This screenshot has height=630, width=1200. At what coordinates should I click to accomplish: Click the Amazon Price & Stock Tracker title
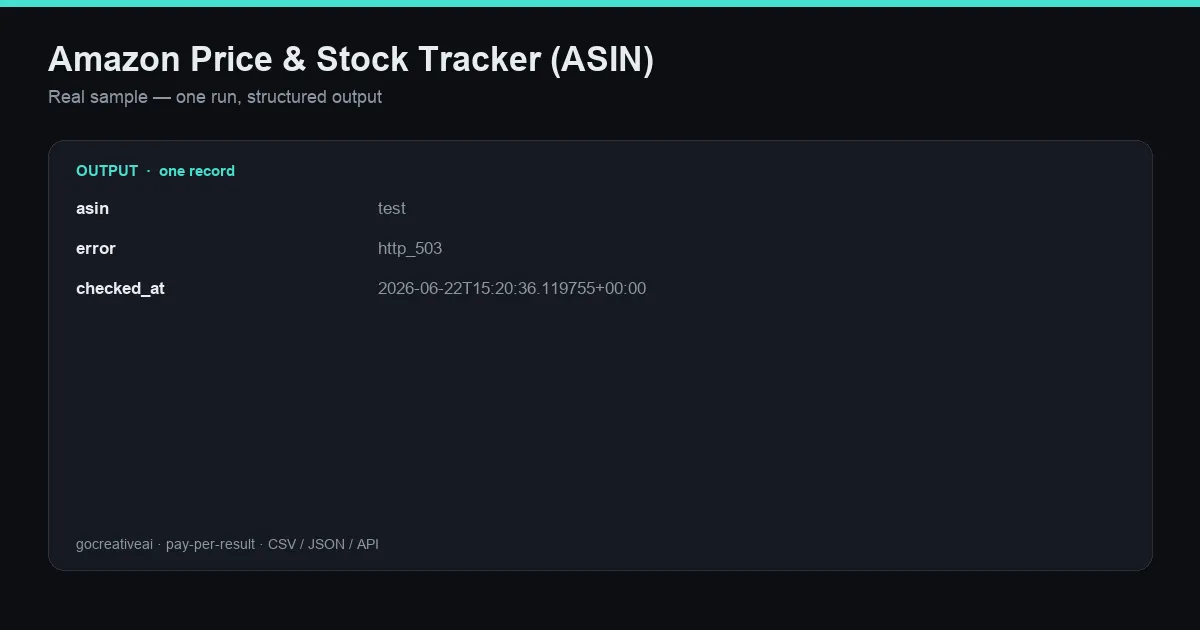point(351,60)
